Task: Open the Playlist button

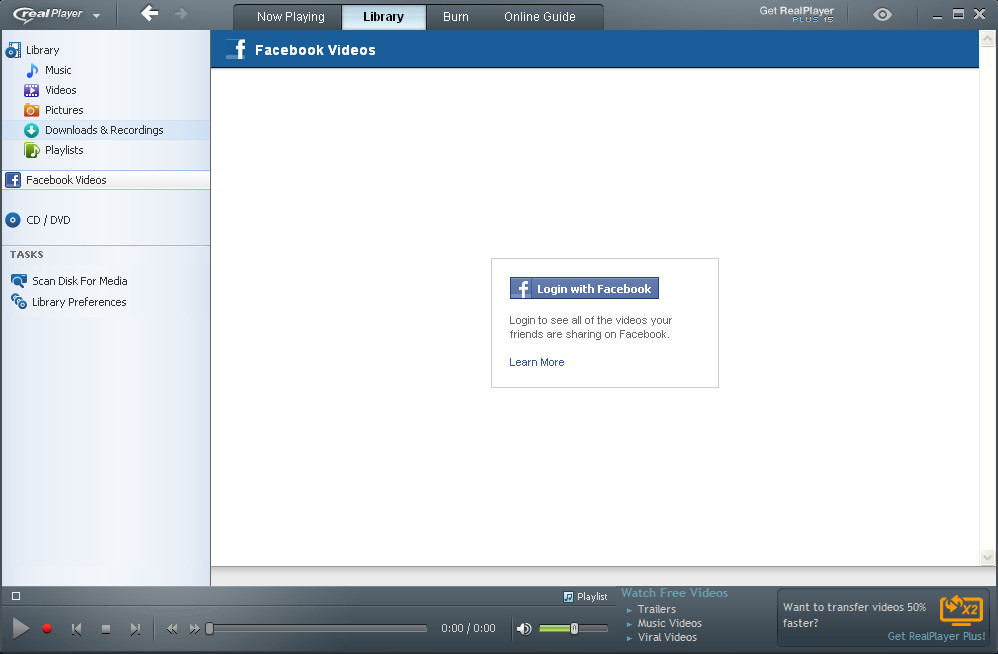Action: (585, 597)
